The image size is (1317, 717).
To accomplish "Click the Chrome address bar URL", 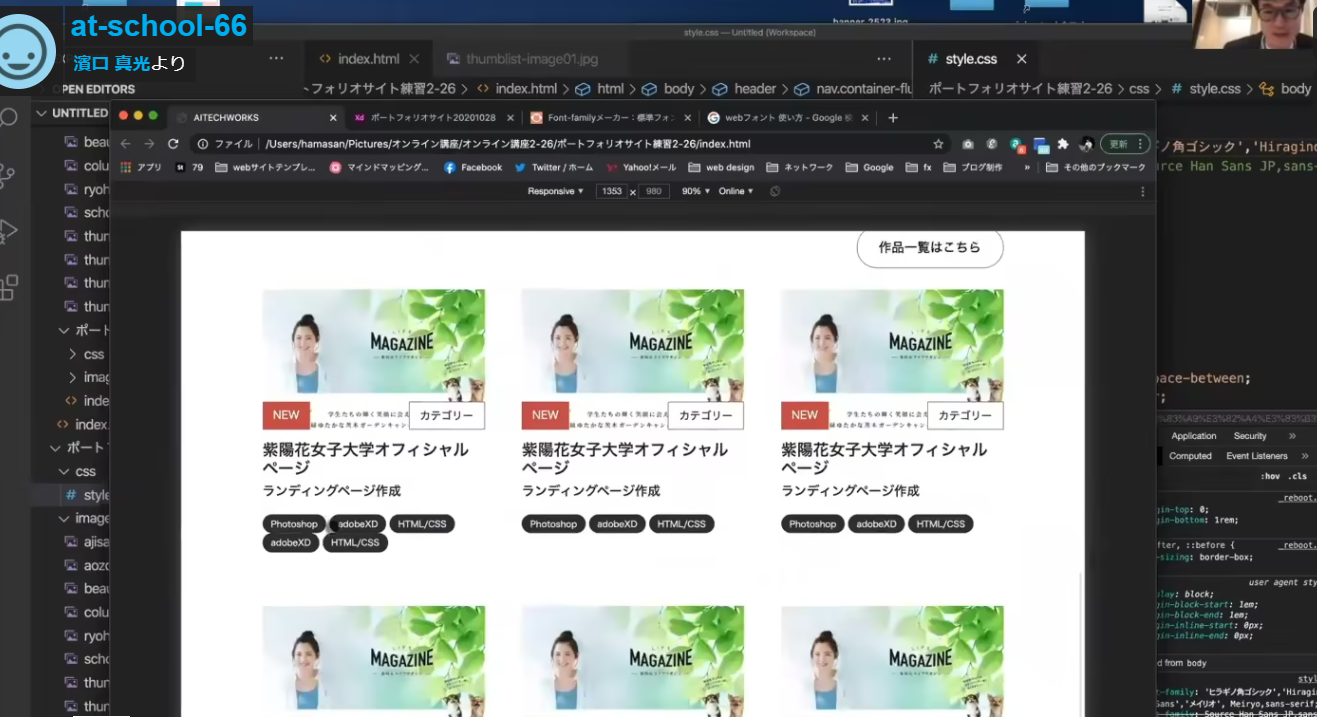I will tap(508, 144).
